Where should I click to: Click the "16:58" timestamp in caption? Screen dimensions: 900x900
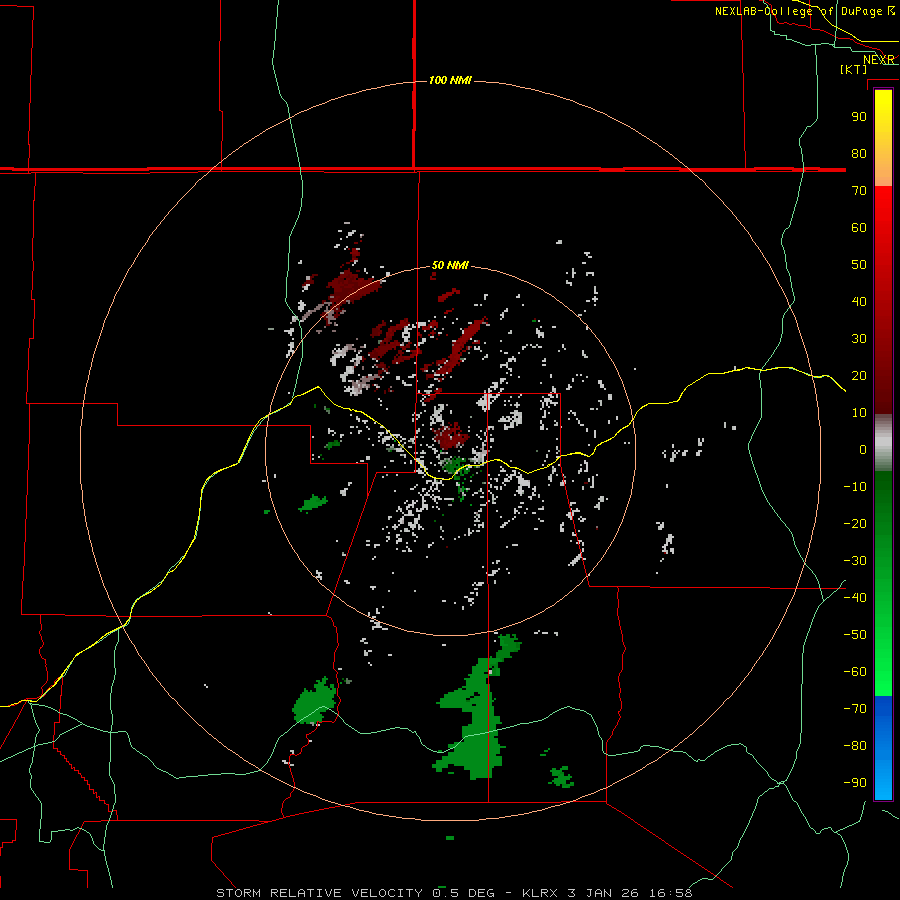[671, 893]
